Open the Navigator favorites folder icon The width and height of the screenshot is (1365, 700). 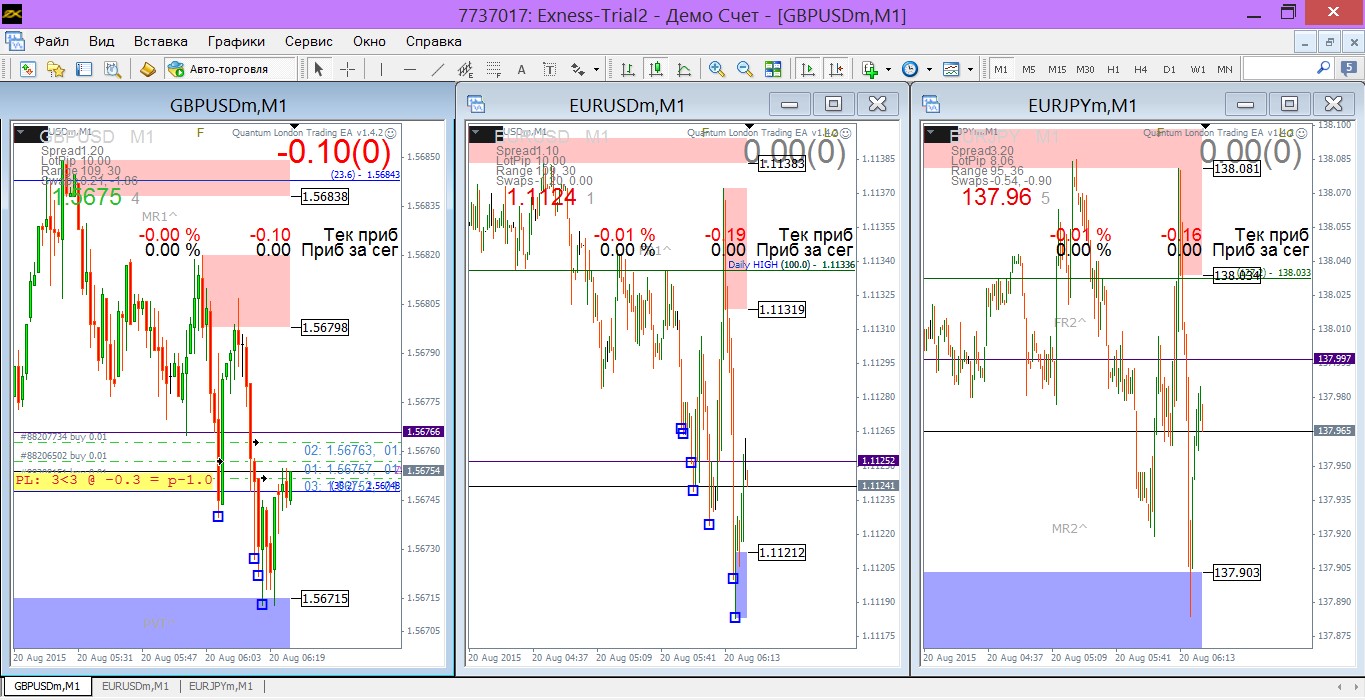[x=56, y=69]
